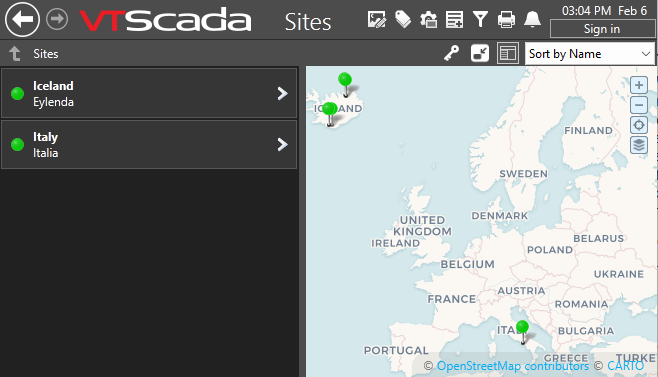
Task: Open the funnel filter icon
Action: point(480,20)
